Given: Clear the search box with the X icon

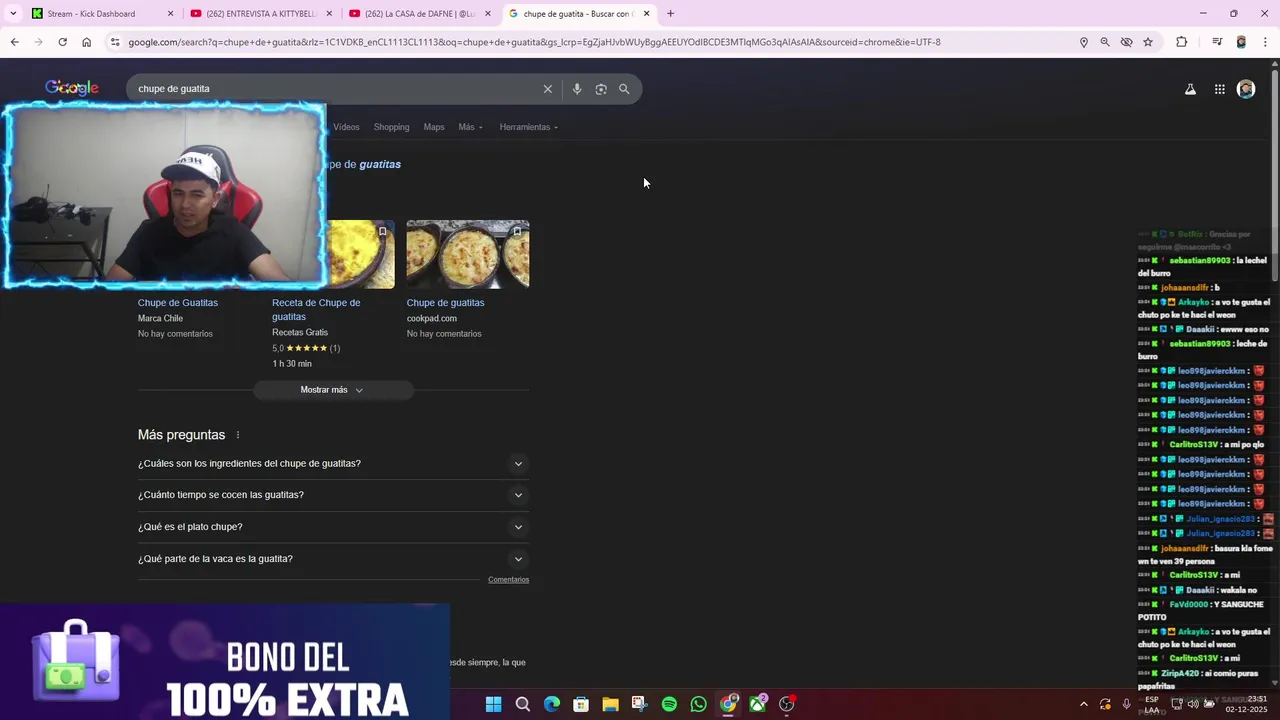Looking at the screenshot, I should tap(548, 89).
